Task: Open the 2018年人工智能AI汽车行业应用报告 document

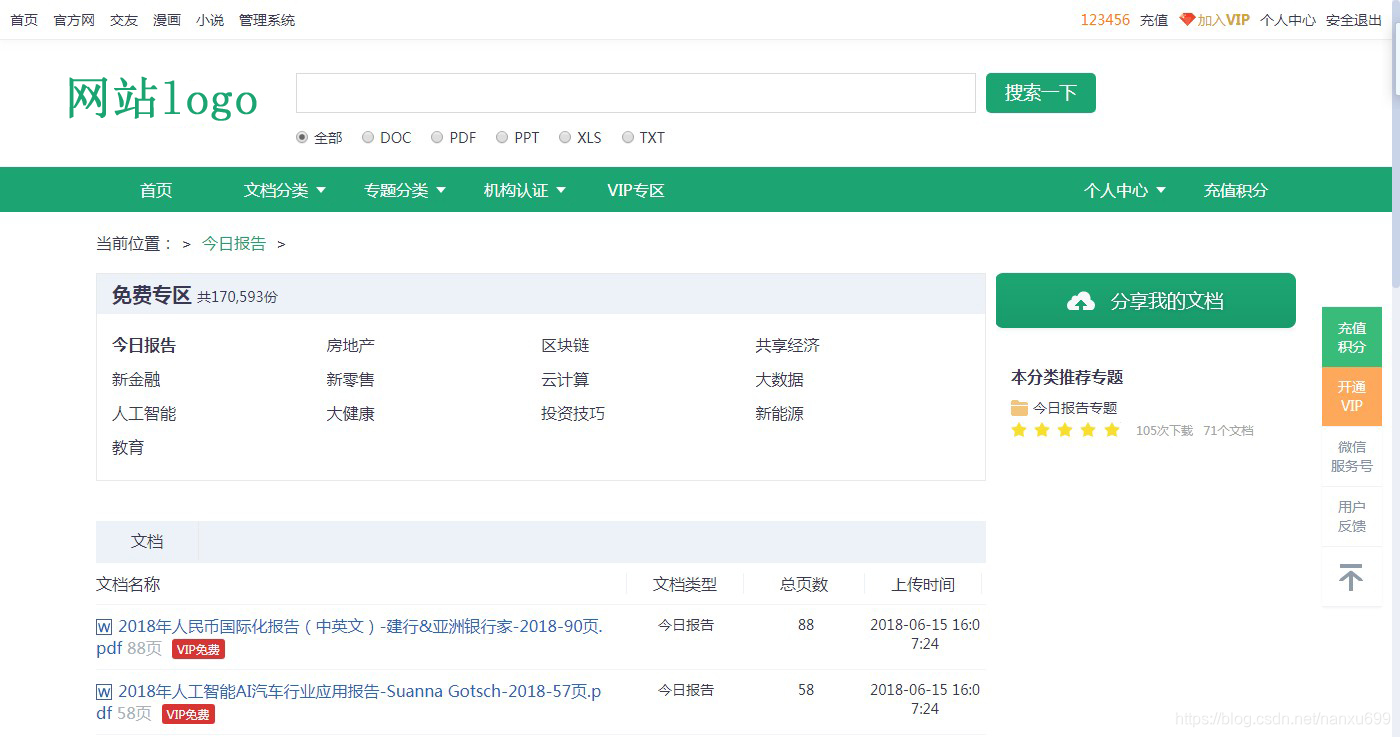Action: coord(349,702)
